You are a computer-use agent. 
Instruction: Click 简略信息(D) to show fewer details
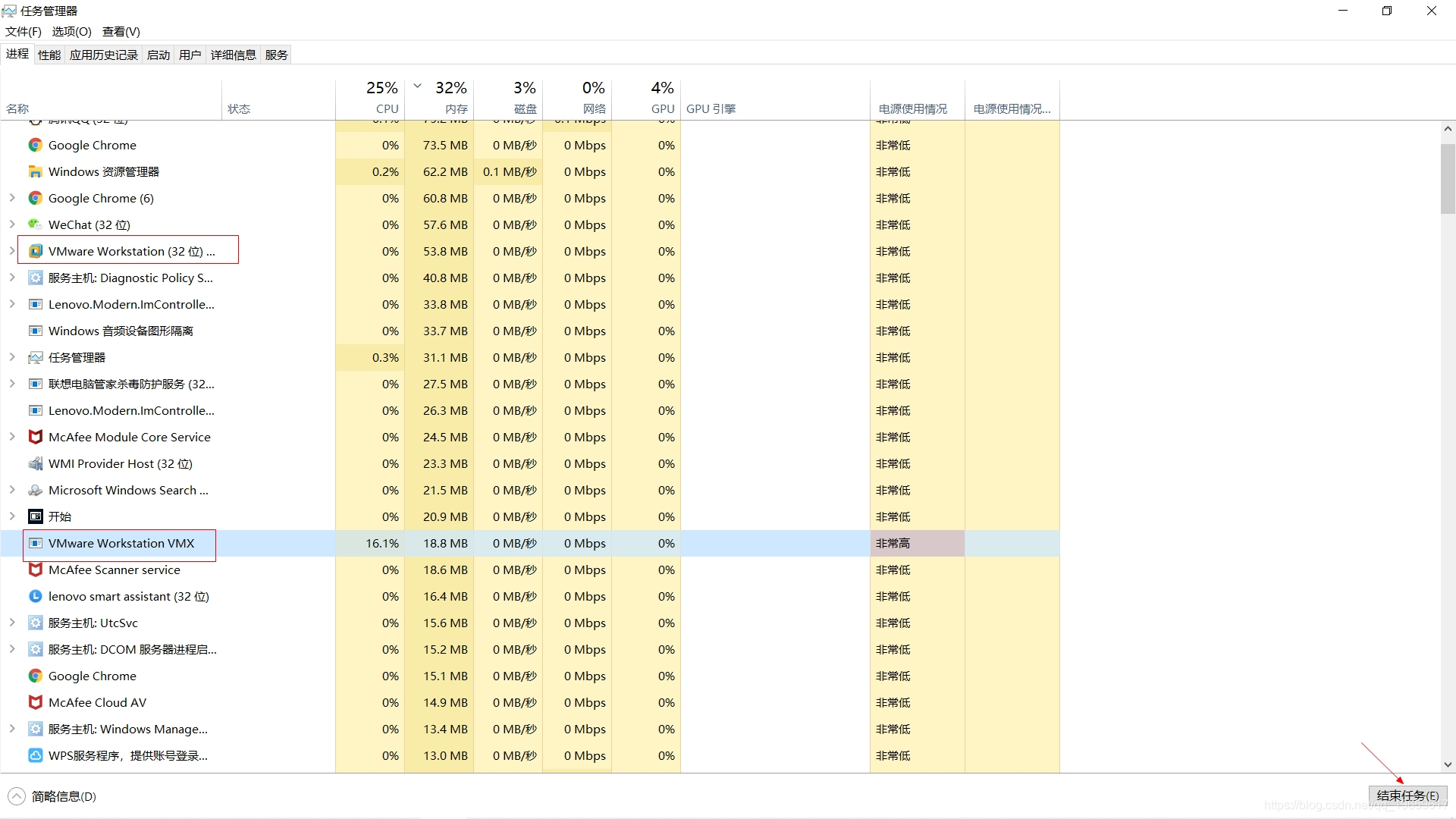click(x=64, y=796)
